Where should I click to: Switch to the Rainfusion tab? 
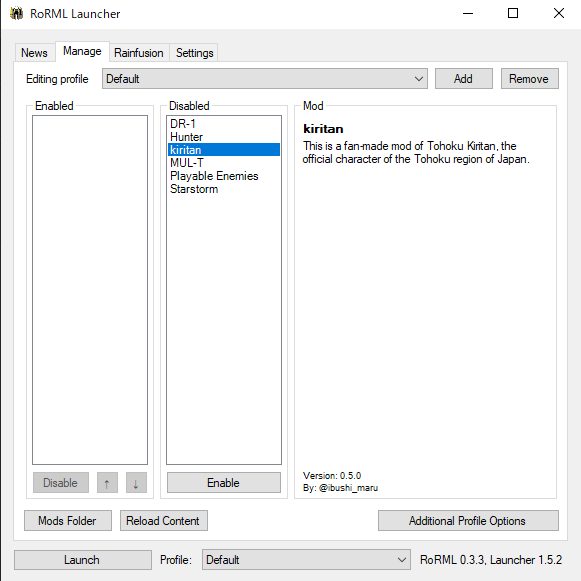click(x=139, y=53)
